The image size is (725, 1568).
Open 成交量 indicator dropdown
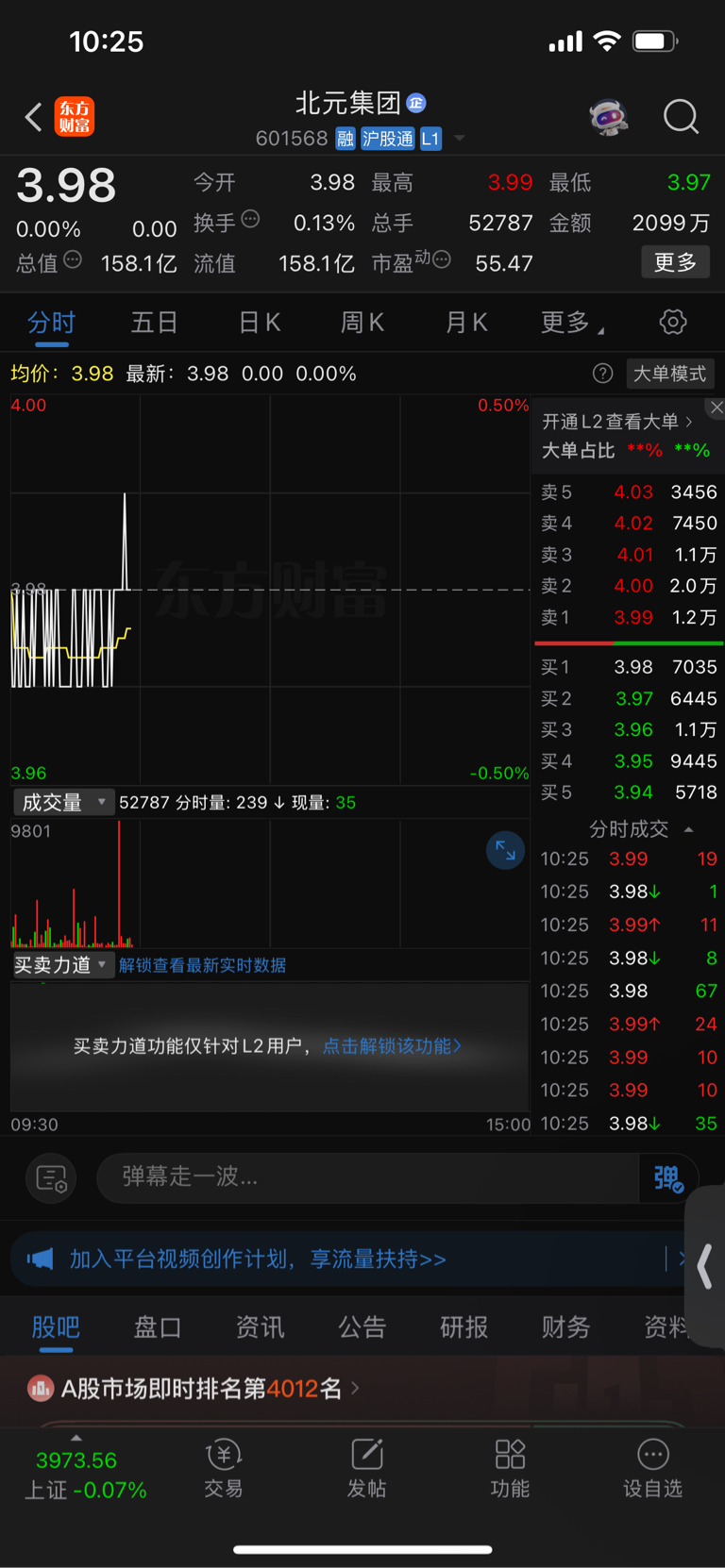pos(63,803)
